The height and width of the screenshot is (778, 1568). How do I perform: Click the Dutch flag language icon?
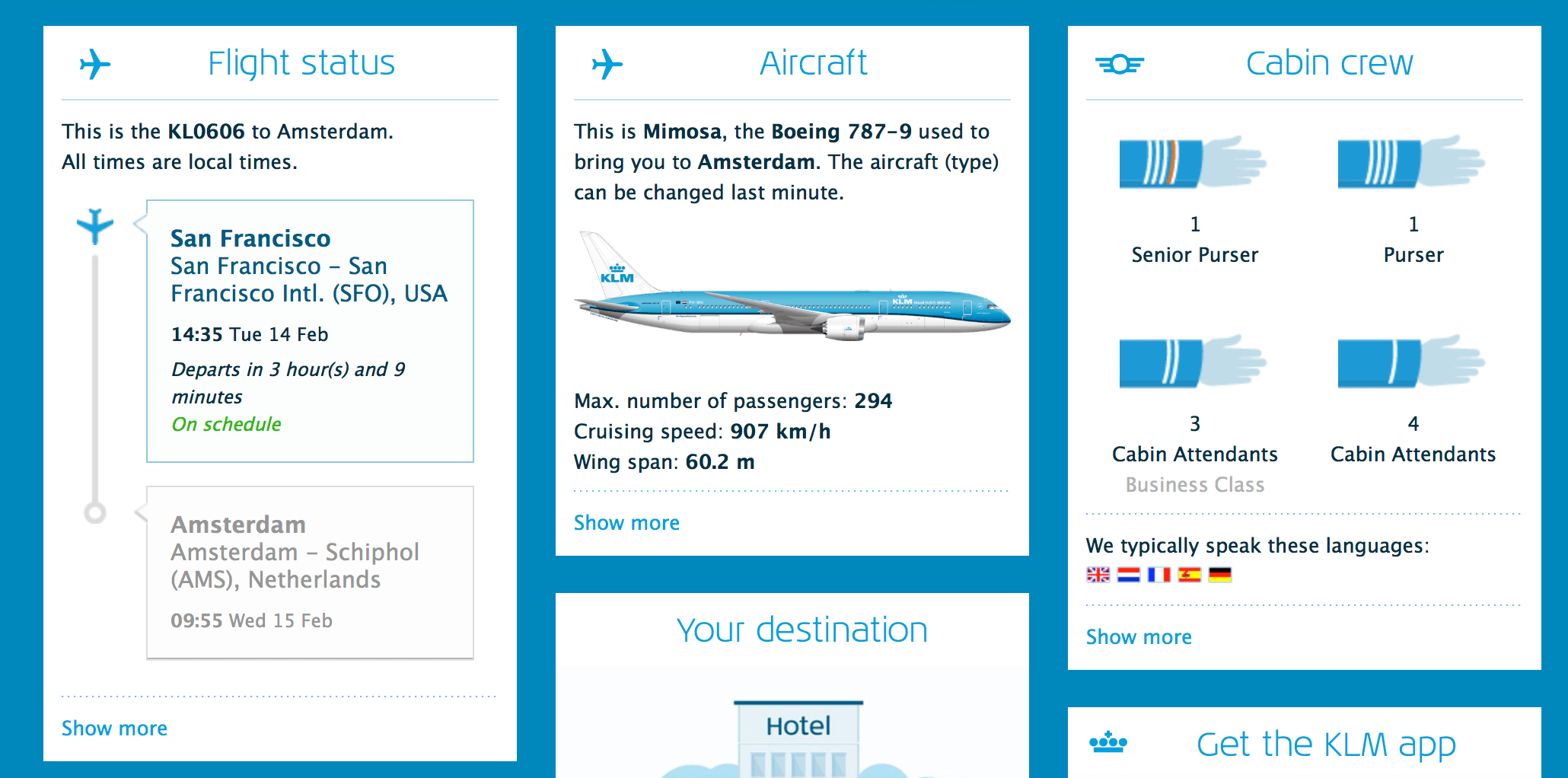tap(1127, 575)
